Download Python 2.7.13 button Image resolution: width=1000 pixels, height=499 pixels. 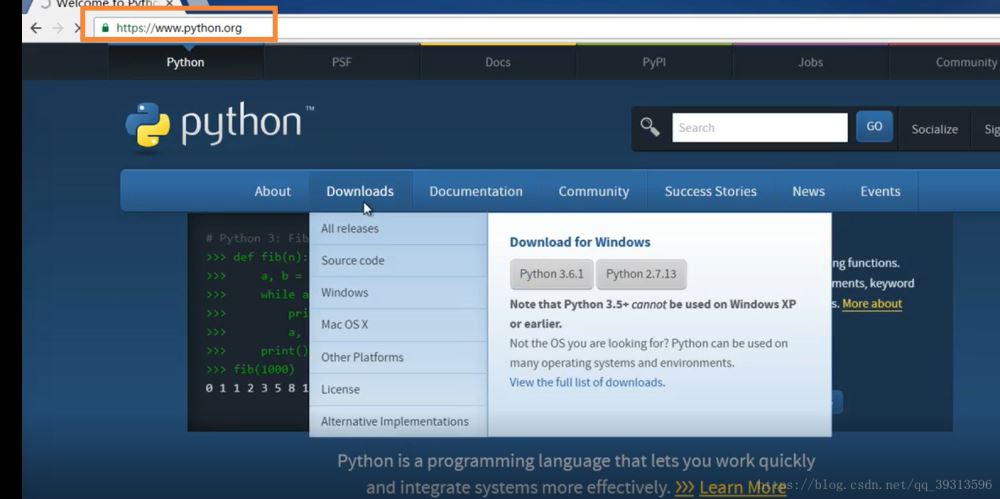pos(641,274)
